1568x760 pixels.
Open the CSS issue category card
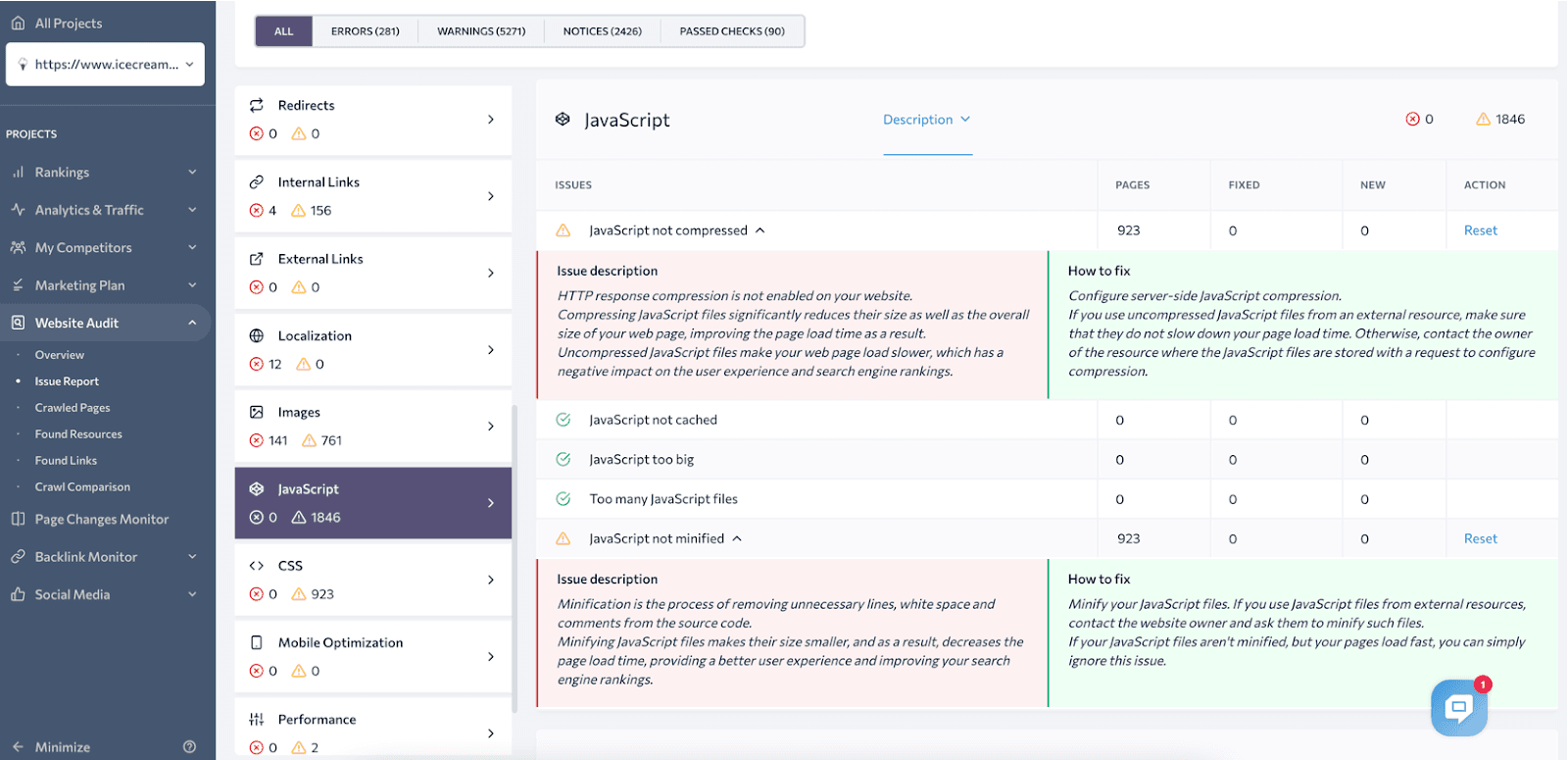[373, 580]
